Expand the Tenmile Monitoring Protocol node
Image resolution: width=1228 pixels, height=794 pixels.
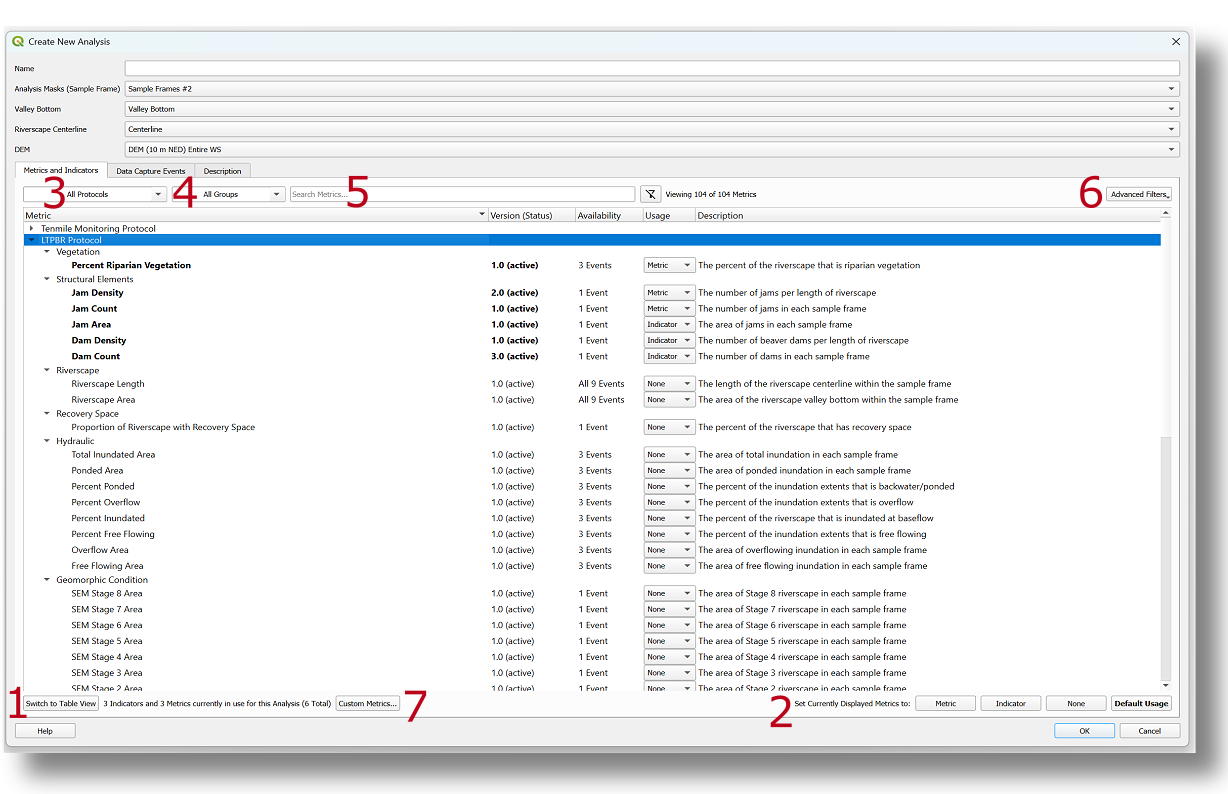coord(32,229)
